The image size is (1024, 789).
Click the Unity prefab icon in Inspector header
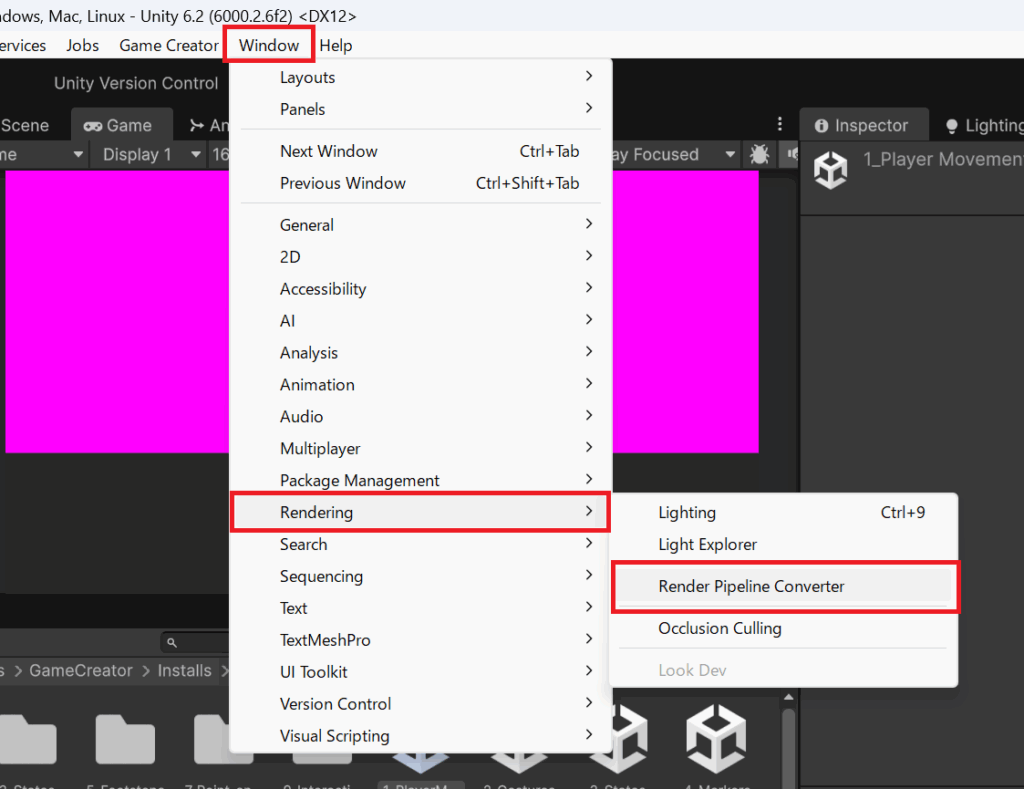pyautogui.click(x=830, y=170)
